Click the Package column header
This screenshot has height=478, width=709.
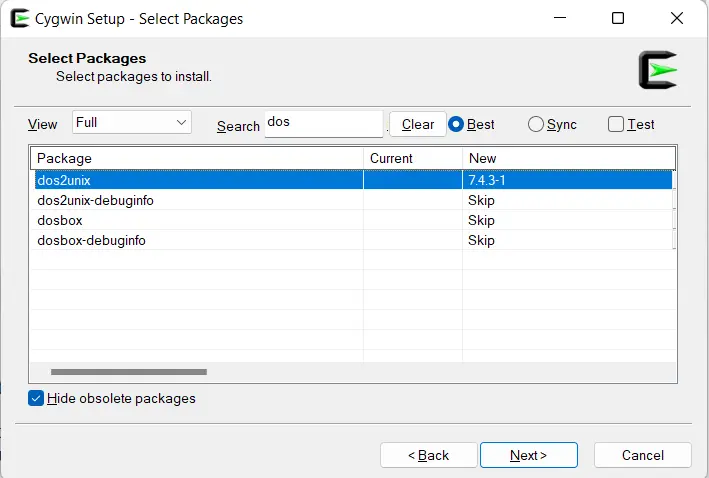click(x=197, y=158)
